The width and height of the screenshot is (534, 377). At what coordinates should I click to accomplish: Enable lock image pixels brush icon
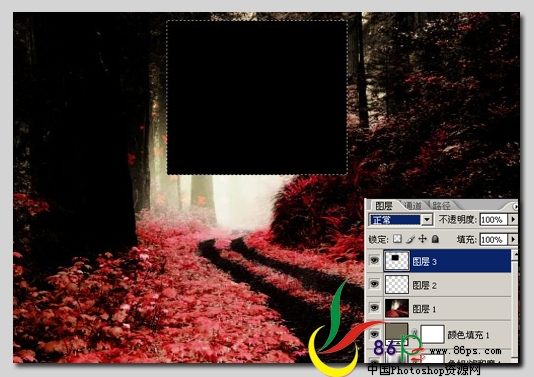[410, 239]
